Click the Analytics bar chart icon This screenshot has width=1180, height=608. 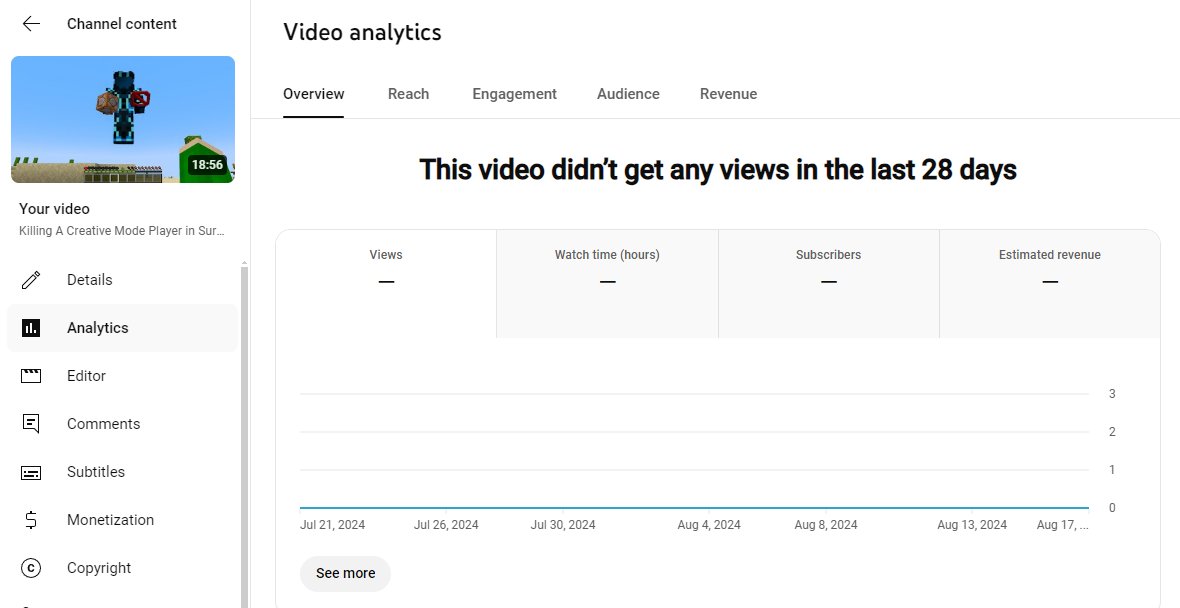click(x=31, y=328)
